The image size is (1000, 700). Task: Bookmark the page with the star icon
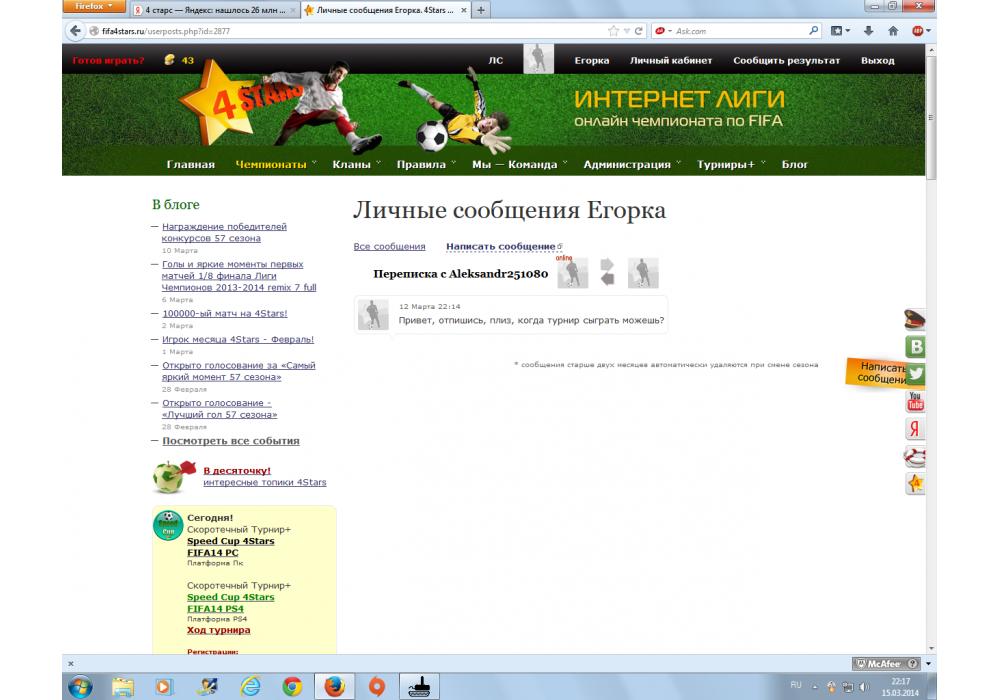pyautogui.click(x=613, y=31)
